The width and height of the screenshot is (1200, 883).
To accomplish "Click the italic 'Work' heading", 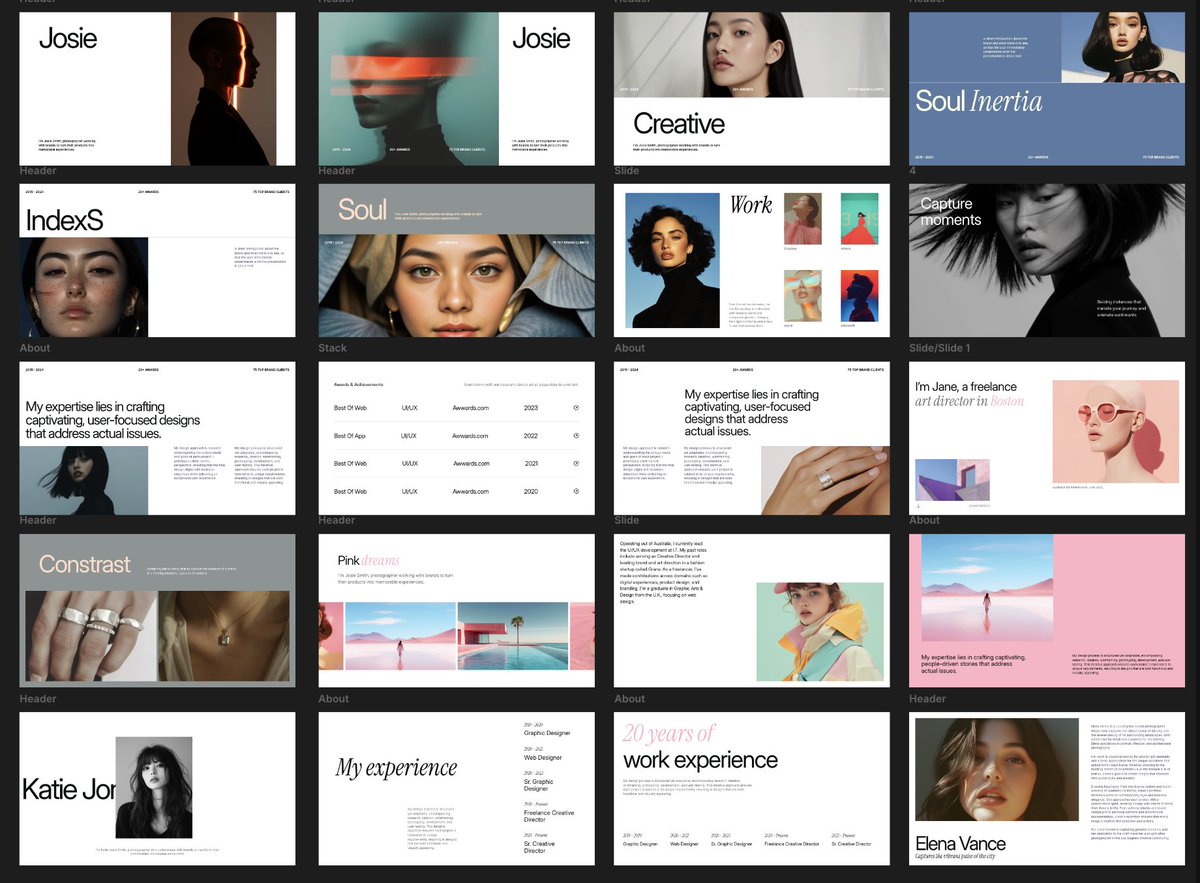I will [750, 205].
